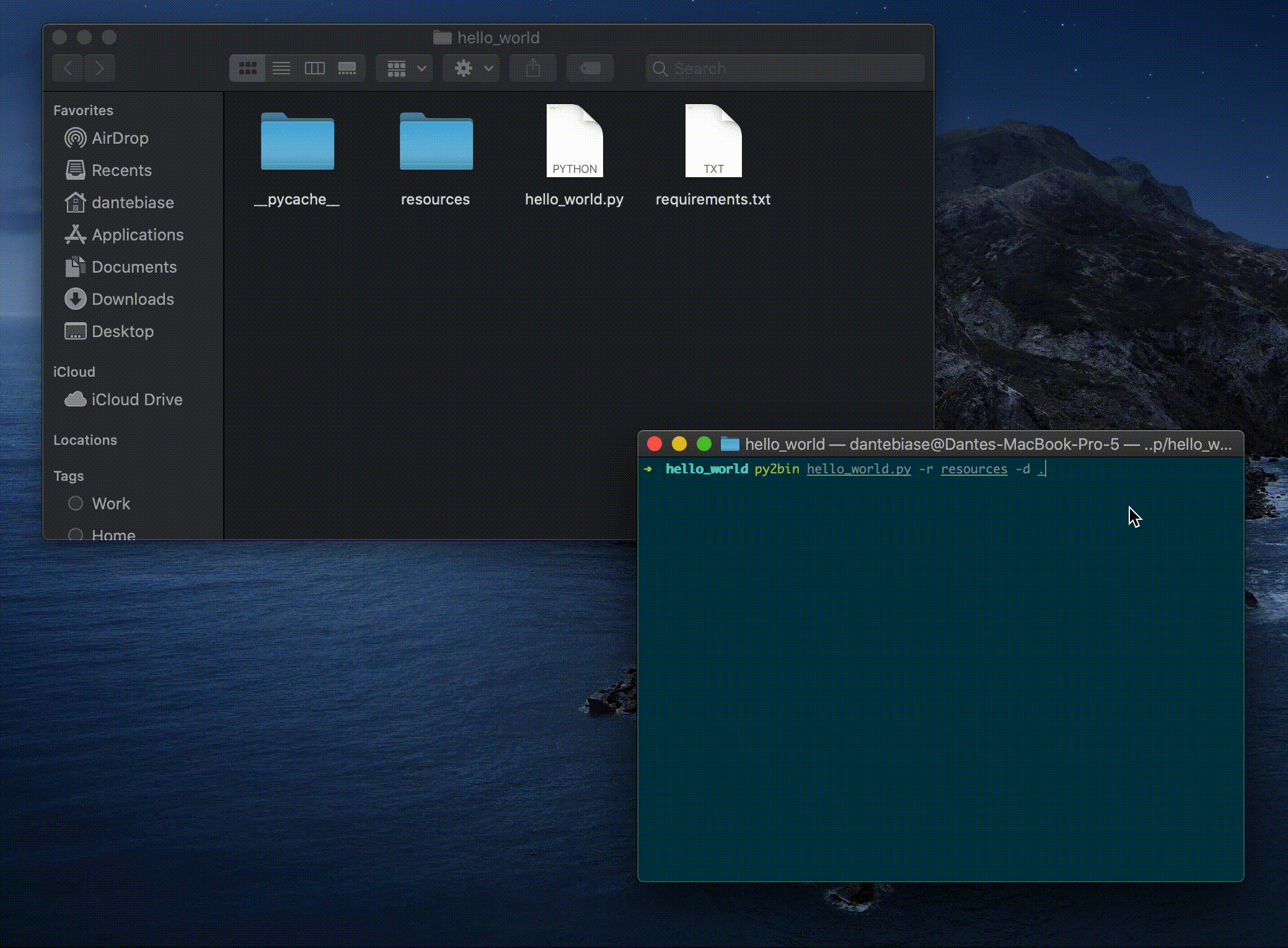The width and height of the screenshot is (1288, 948).
Task: Open the group-by arrangement dropdown
Action: (405, 68)
